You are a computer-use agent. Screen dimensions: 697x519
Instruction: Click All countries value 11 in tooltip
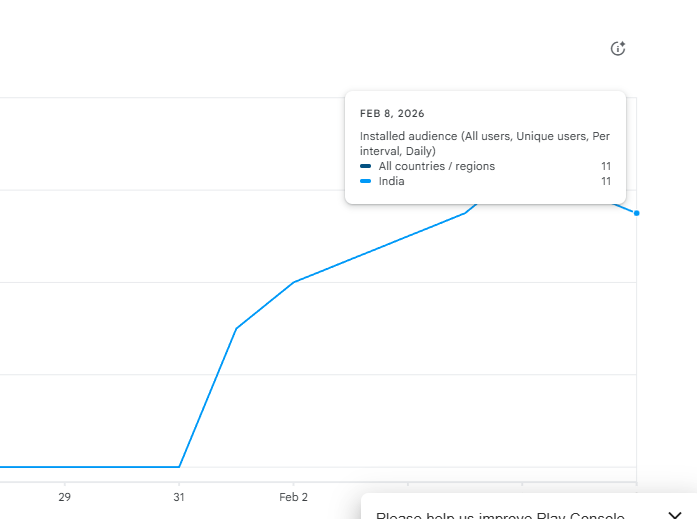[606, 166]
